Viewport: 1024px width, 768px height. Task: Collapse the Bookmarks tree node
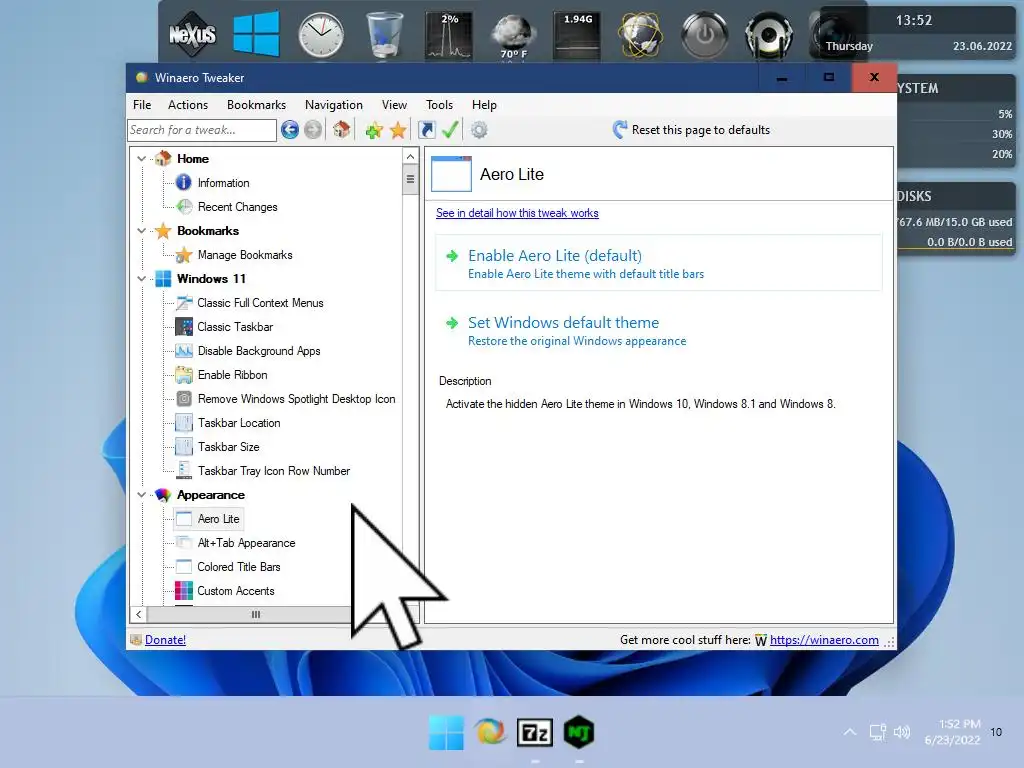(142, 231)
